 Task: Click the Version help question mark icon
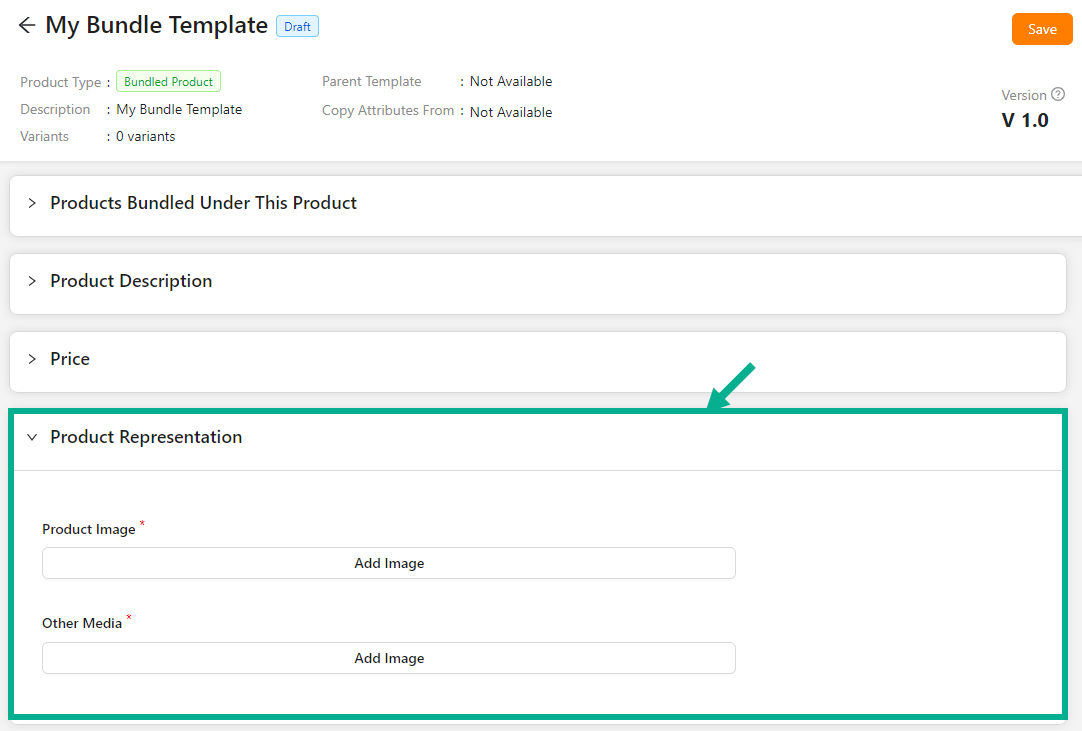tap(1058, 95)
